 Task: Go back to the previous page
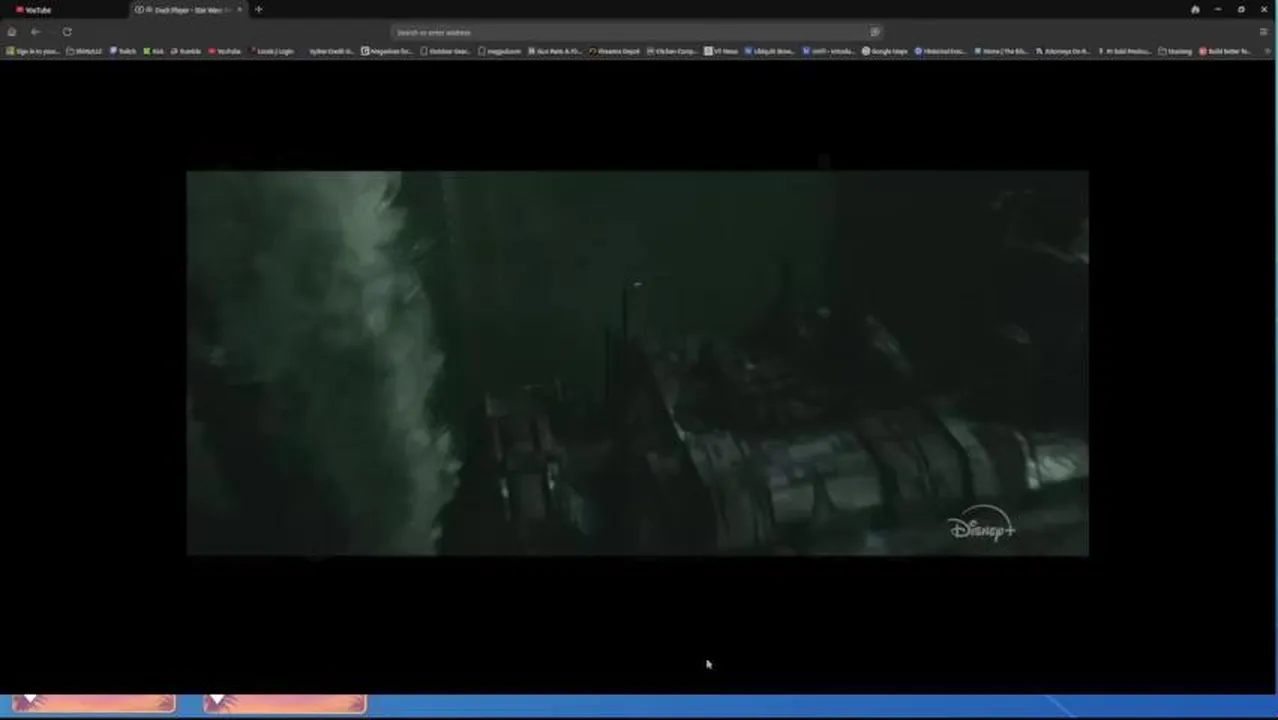click(x=35, y=32)
